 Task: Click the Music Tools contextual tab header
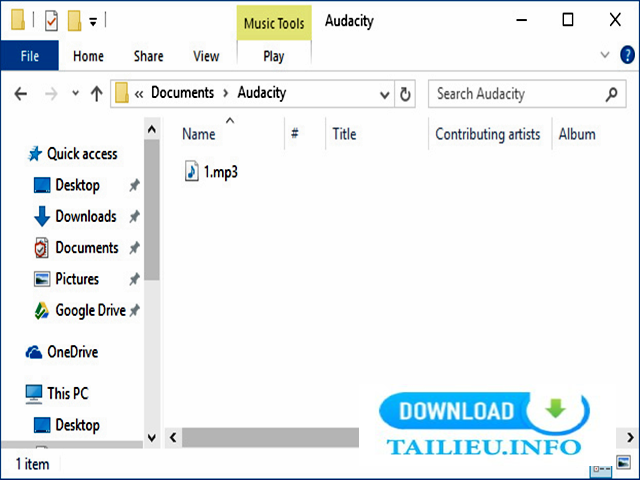point(274,23)
